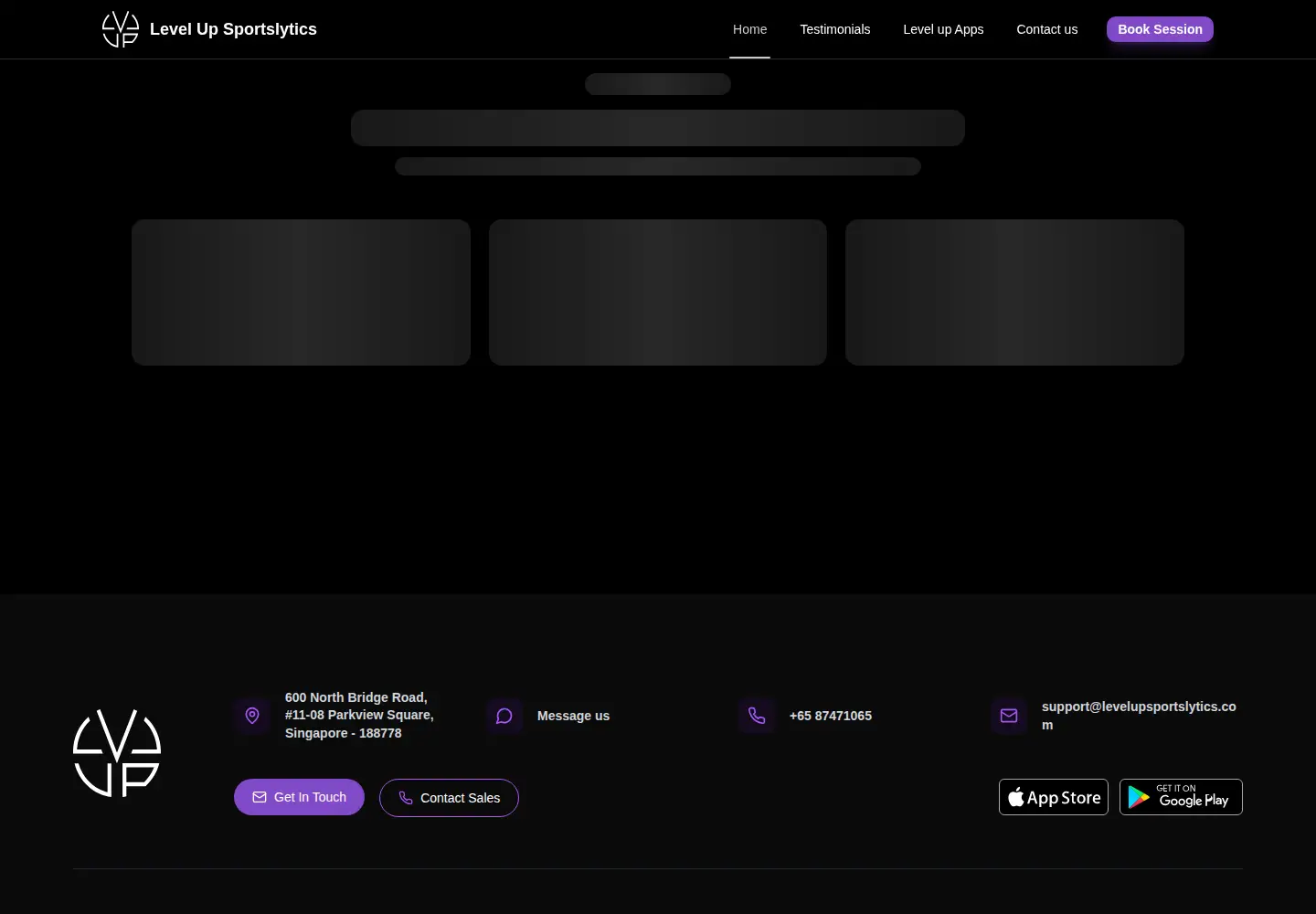Open Level up Apps page
Screen dimensions: 1316x914
point(943,29)
